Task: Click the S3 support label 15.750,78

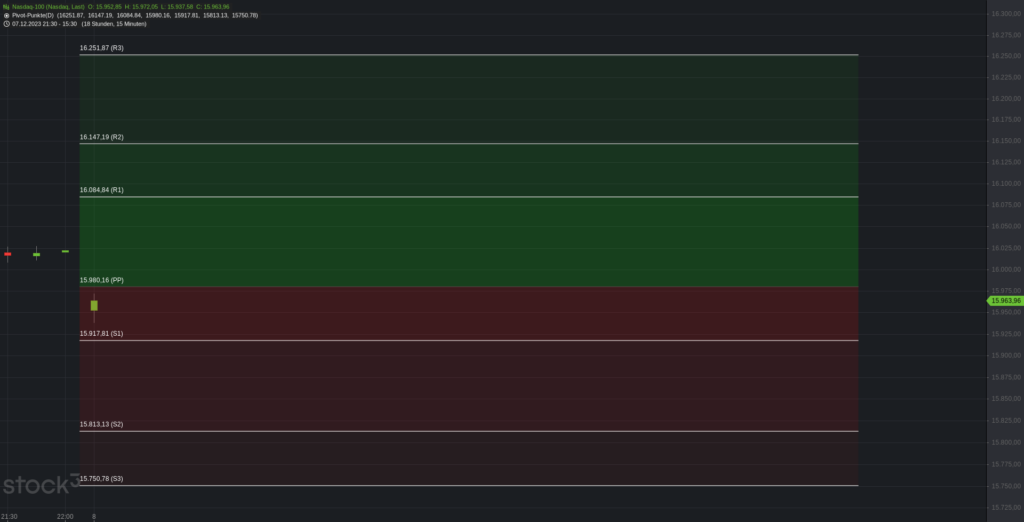Action: (x=101, y=479)
